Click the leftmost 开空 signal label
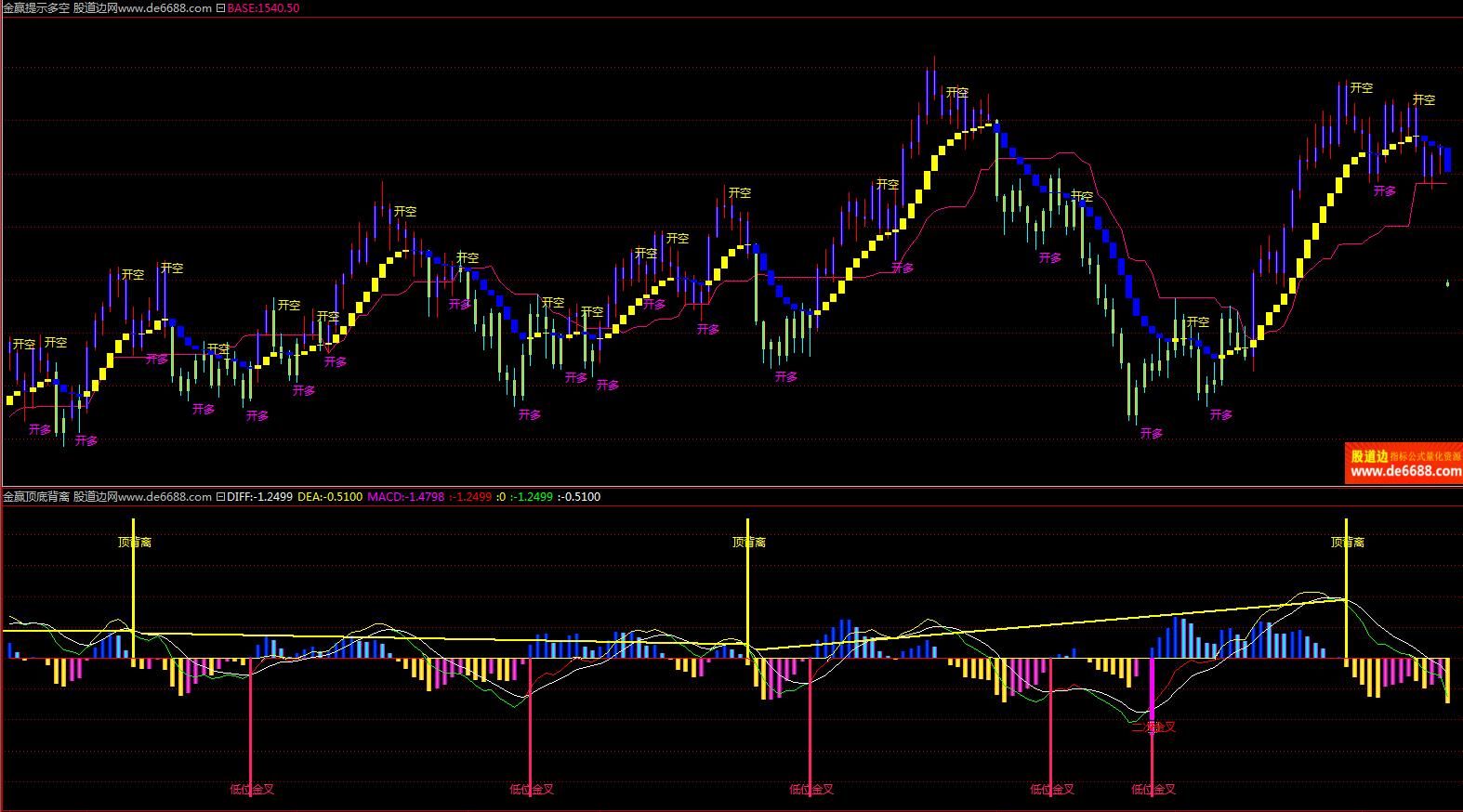The image size is (1463, 812). [x=24, y=345]
